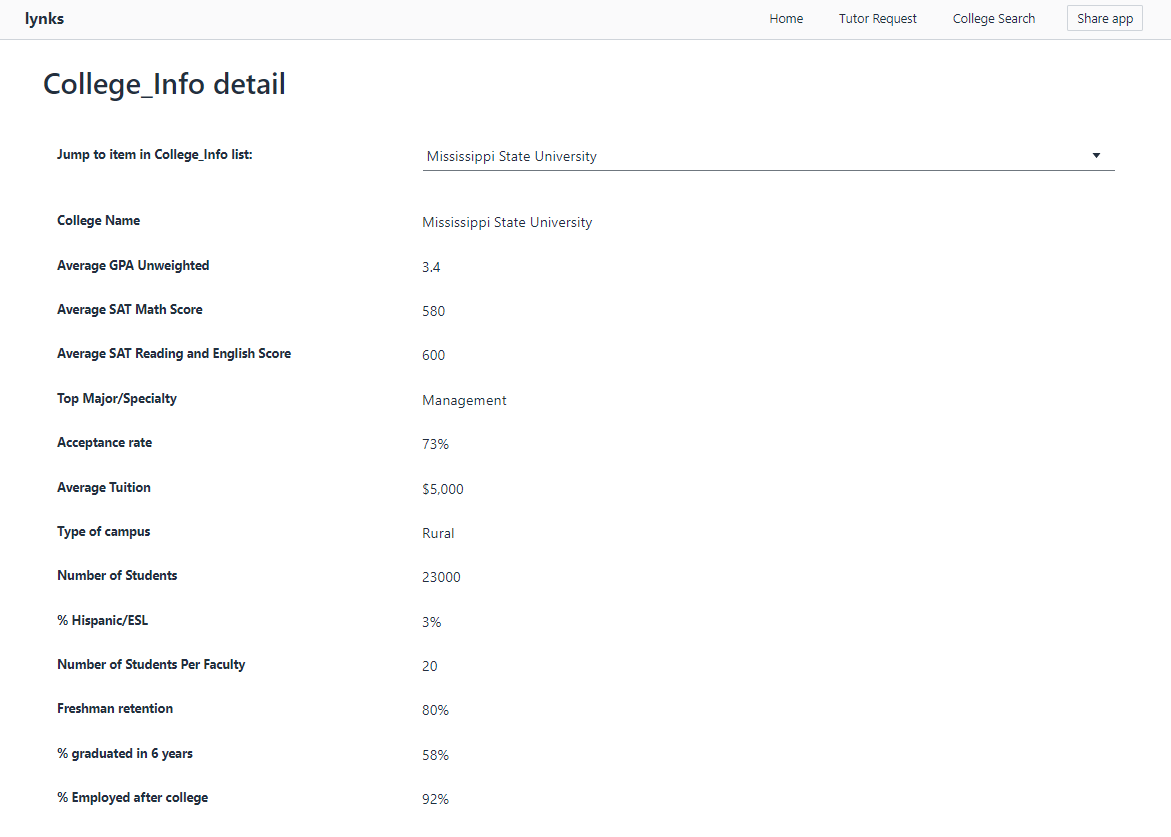Image resolution: width=1171 pixels, height=837 pixels.
Task: Click the 'Jump to item in College_Info list' label
Action: tap(154, 155)
